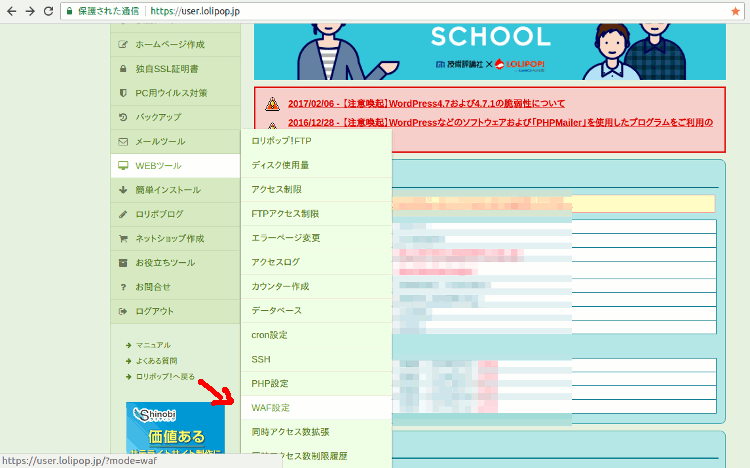Viewport: 750px width, 468px height.
Task: Choose 同時アクセス数拡張 from the submenu
Action: coord(316,432)
